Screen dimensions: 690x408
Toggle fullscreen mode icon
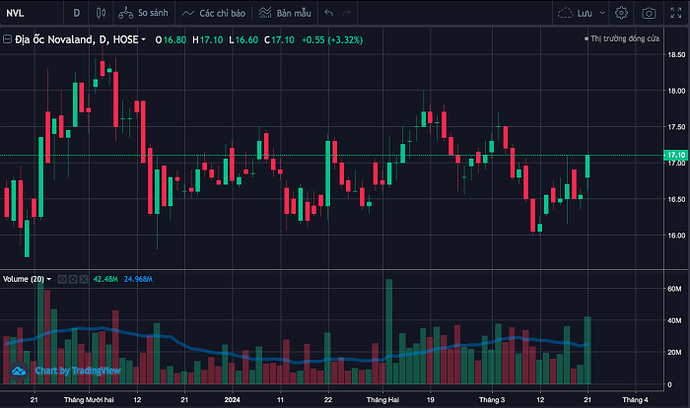(x=675, y=13)
